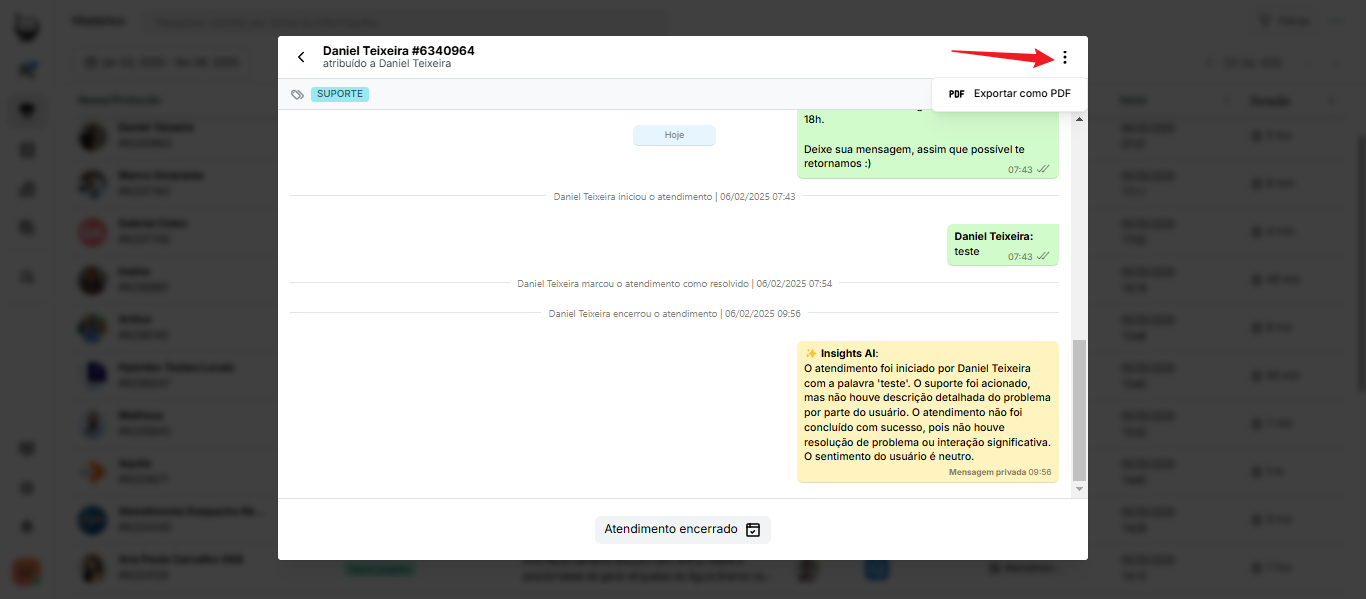Open user avatar at sidebar bottom
Image resolution: width=1366 pixels, height=599 pixels.
tap(27, 572)
